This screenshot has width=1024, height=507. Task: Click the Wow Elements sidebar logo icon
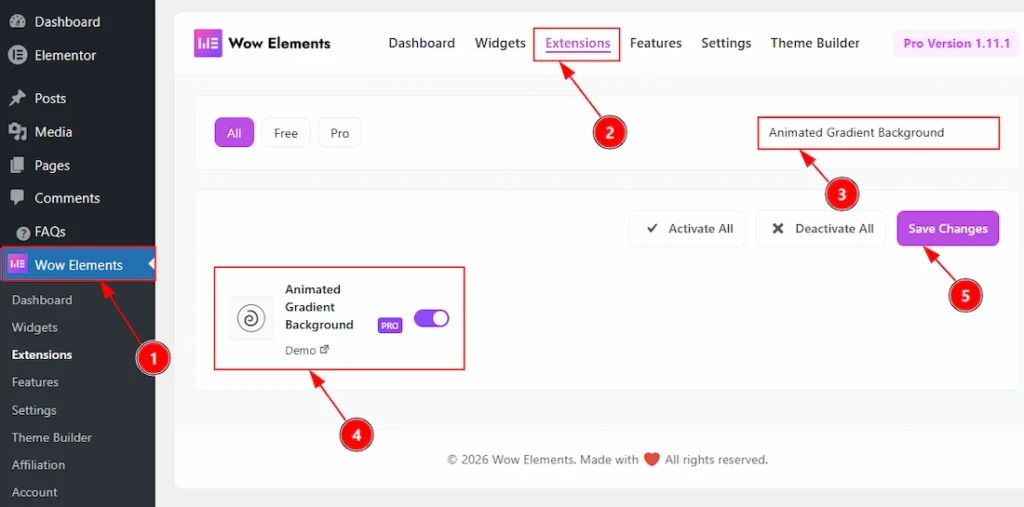pos(17,265)
